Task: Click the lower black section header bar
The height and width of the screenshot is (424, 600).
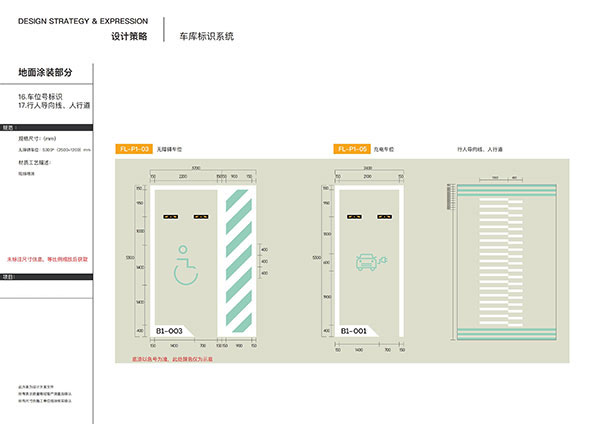Action: [x=46, y=276]
